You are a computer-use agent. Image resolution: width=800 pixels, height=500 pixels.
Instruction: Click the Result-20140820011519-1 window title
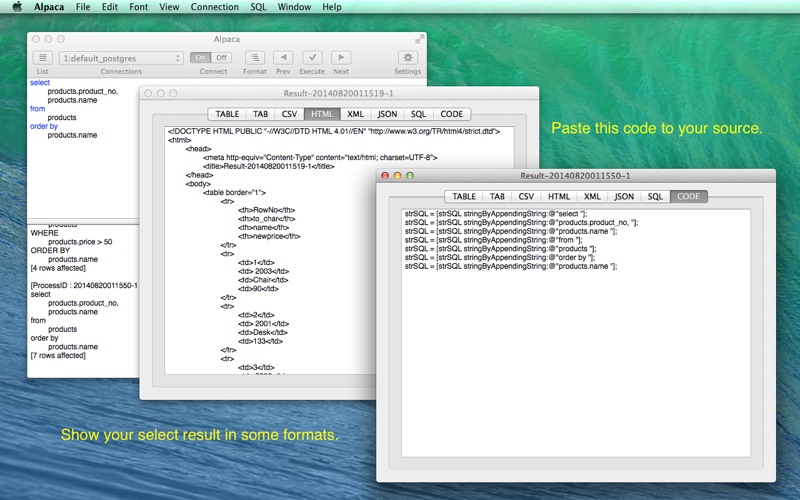(338, 93)
